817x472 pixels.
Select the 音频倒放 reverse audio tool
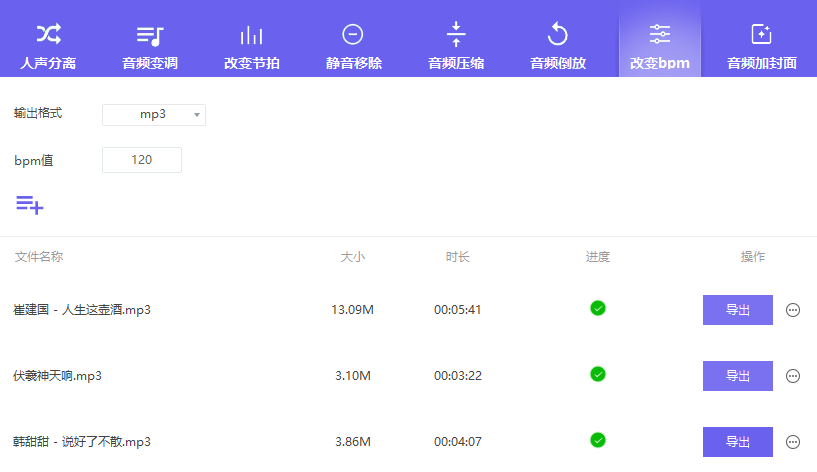557,45
